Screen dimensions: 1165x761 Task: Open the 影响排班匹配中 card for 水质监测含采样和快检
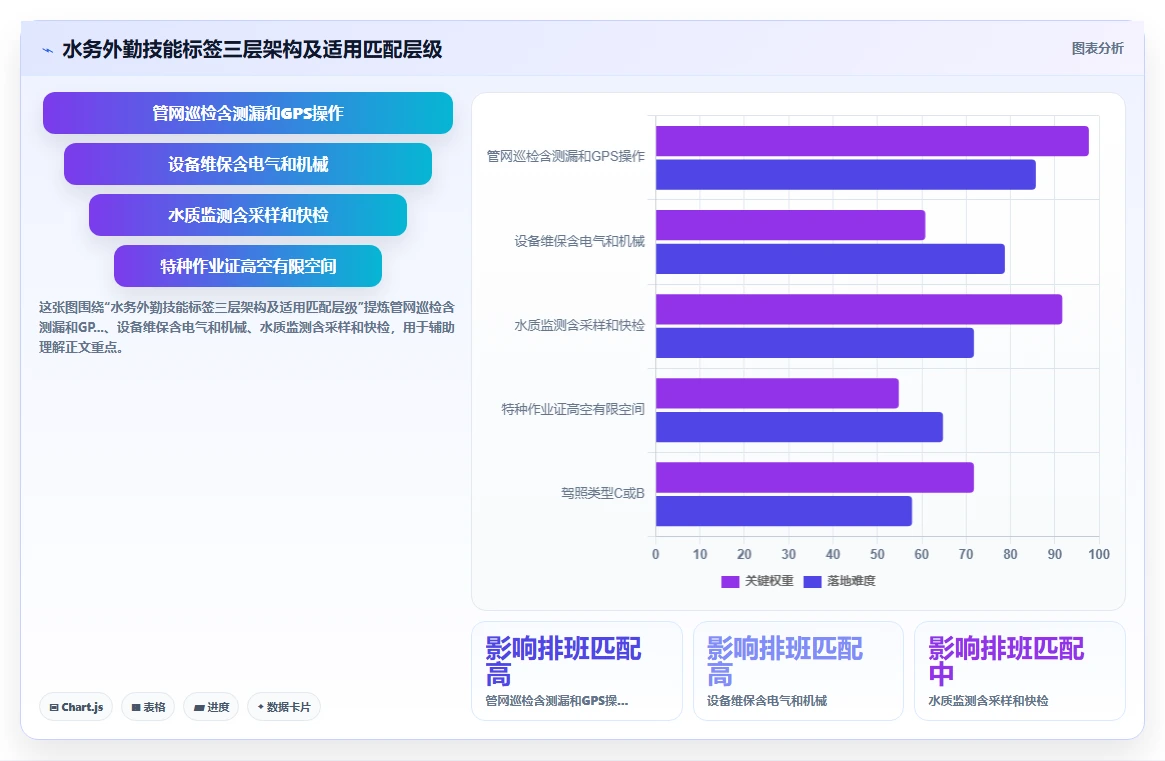coord(1019,671)
